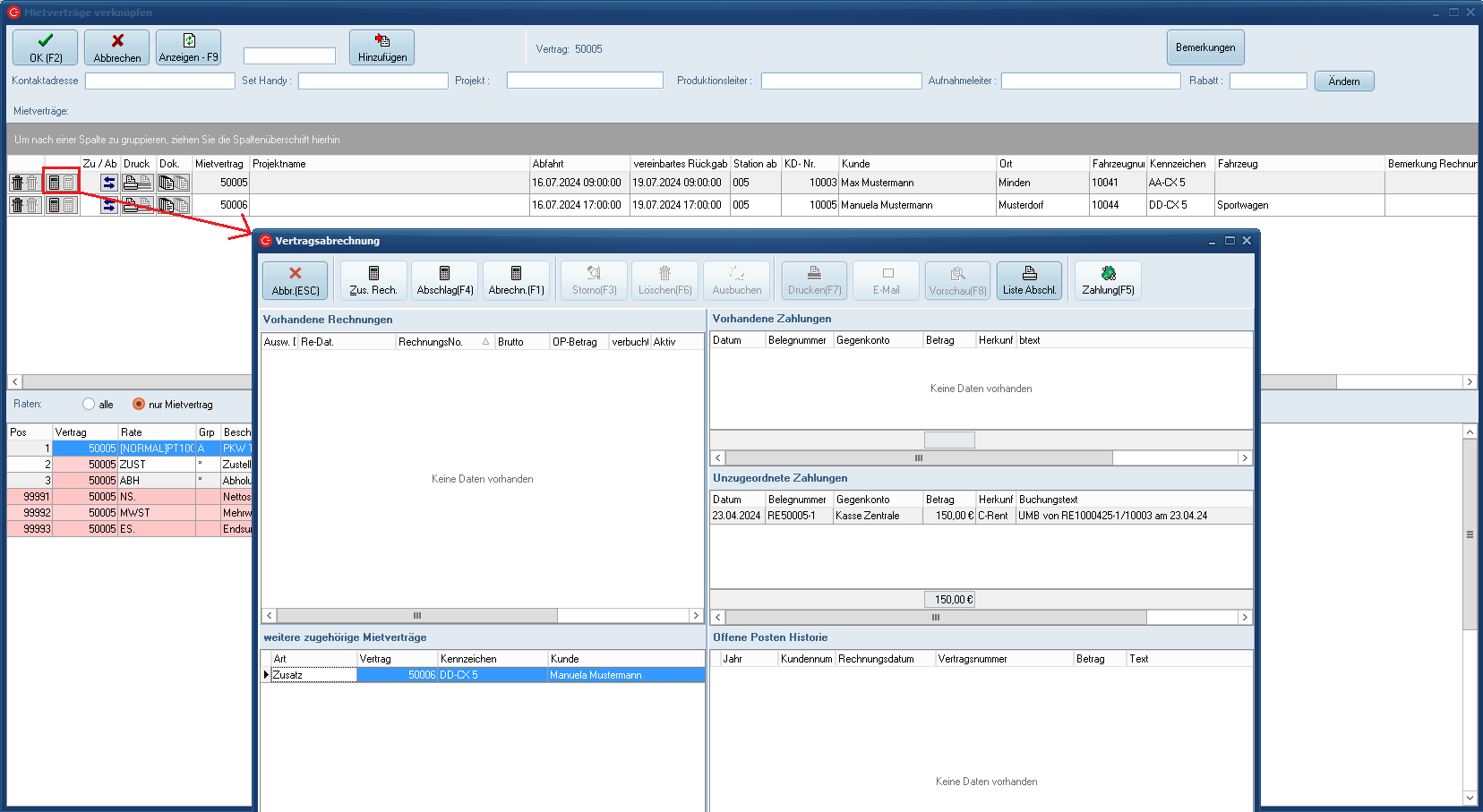Viewport: 1483px width, 812px height.
Task: Click the black trash icon for contract 50005
Action: click(17, 183)
